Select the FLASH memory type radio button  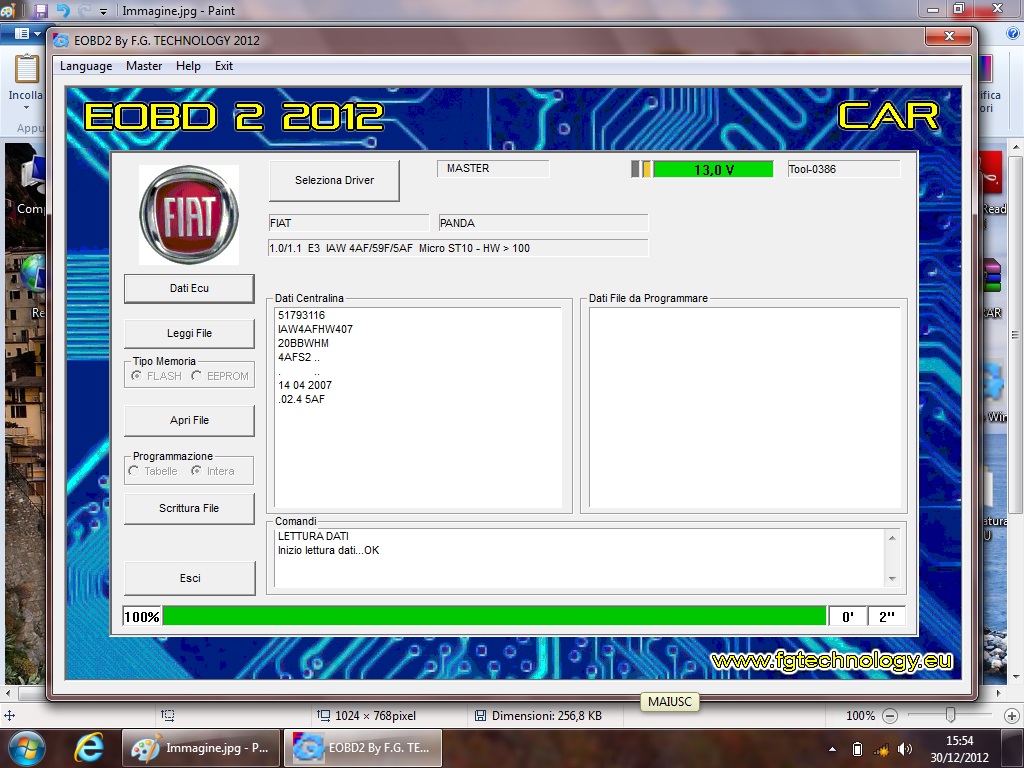tap(137, 376)
